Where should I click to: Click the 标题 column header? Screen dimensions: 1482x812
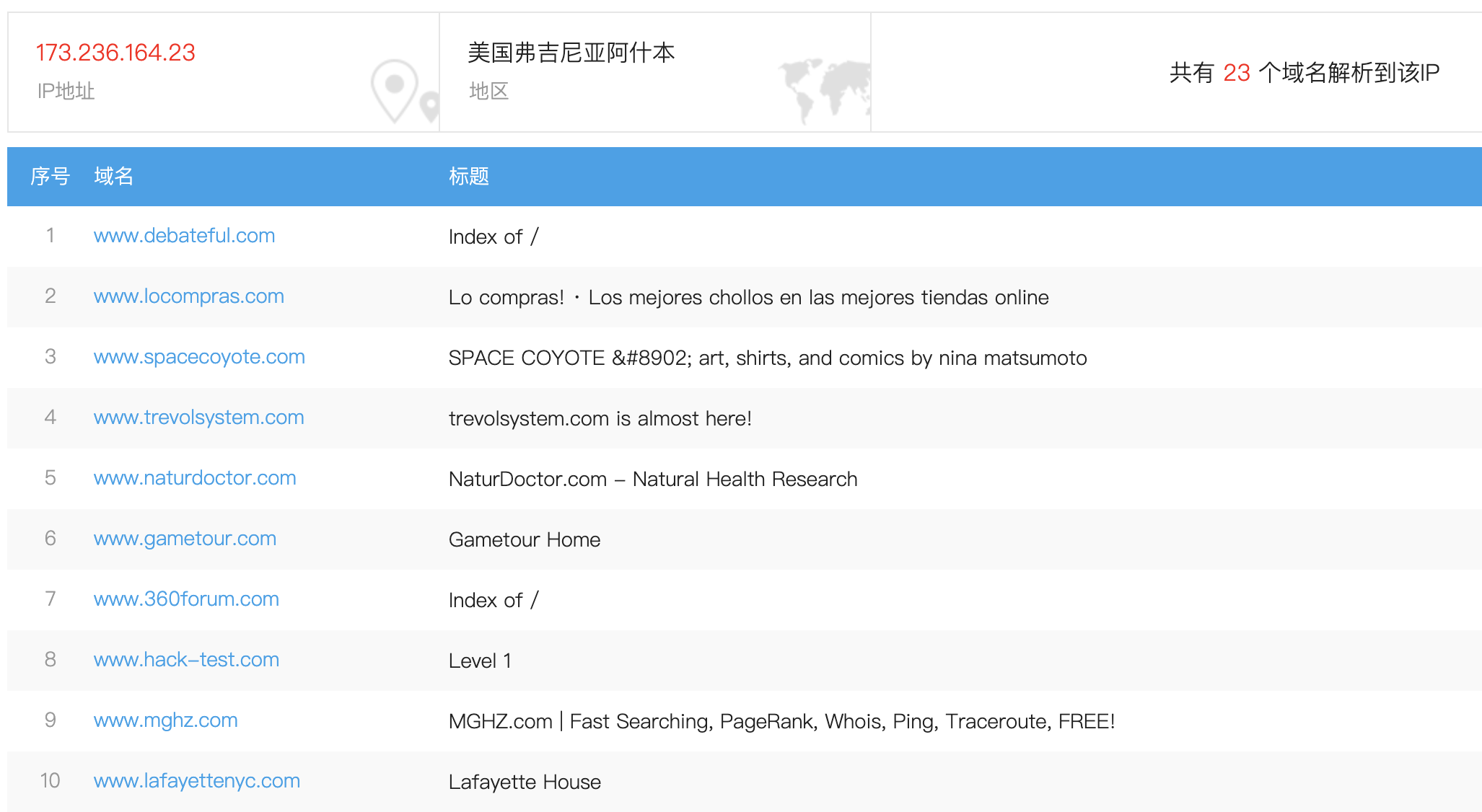click(468, 176)
